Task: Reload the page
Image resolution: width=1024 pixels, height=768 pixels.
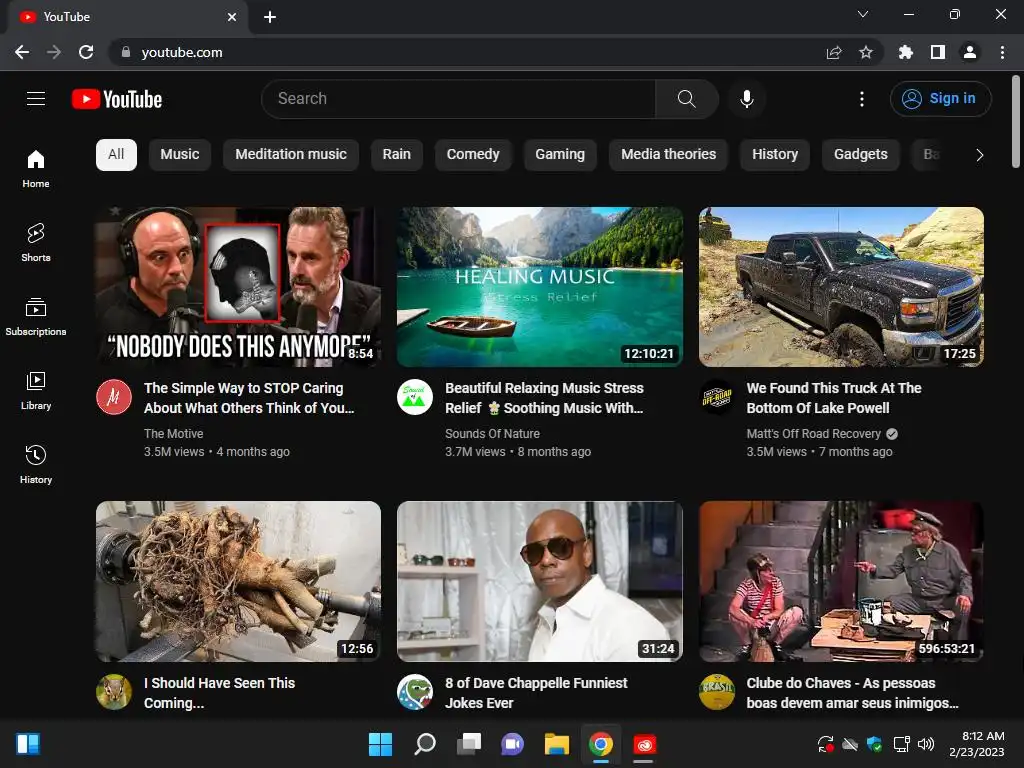Action: click(x=86, y=52)
